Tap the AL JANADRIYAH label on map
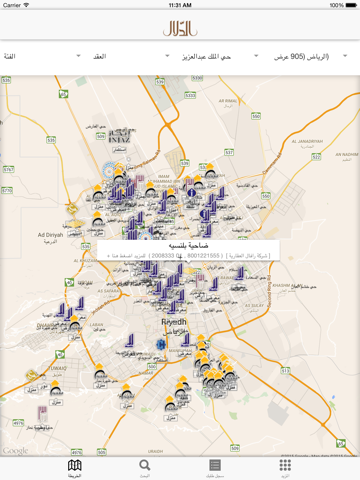The image size is (360, 480). pyautogui.click(x=307, y=141)
